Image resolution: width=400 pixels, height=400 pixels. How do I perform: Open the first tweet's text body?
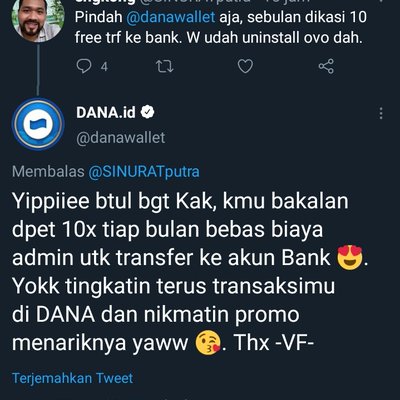click(x=221, y=27)
